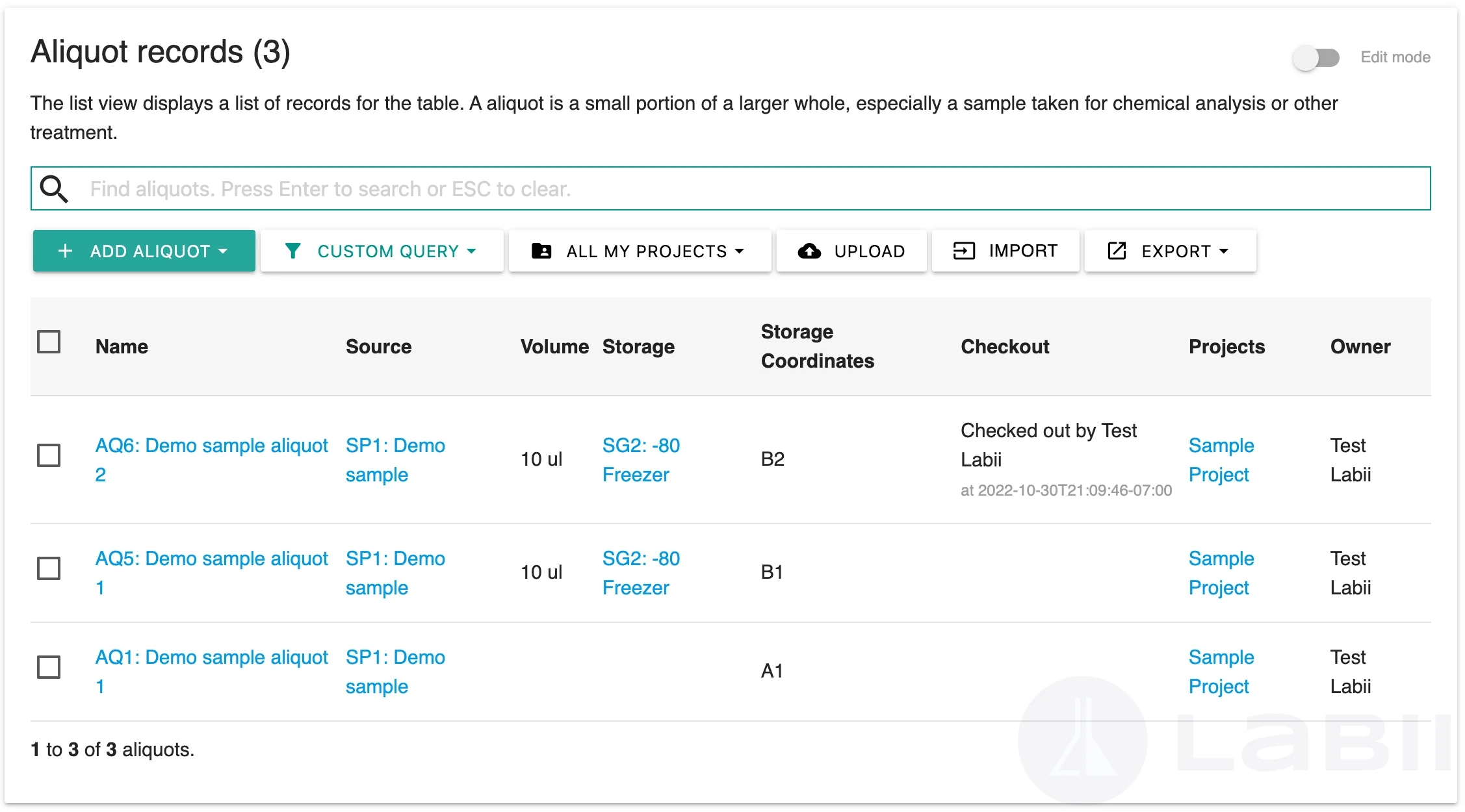Viewport: 1465px width, 812px height.
Task: Open AQ5: Demo sample aliquot 1 link
Action: pyautogui.click(x=211, y=559)
